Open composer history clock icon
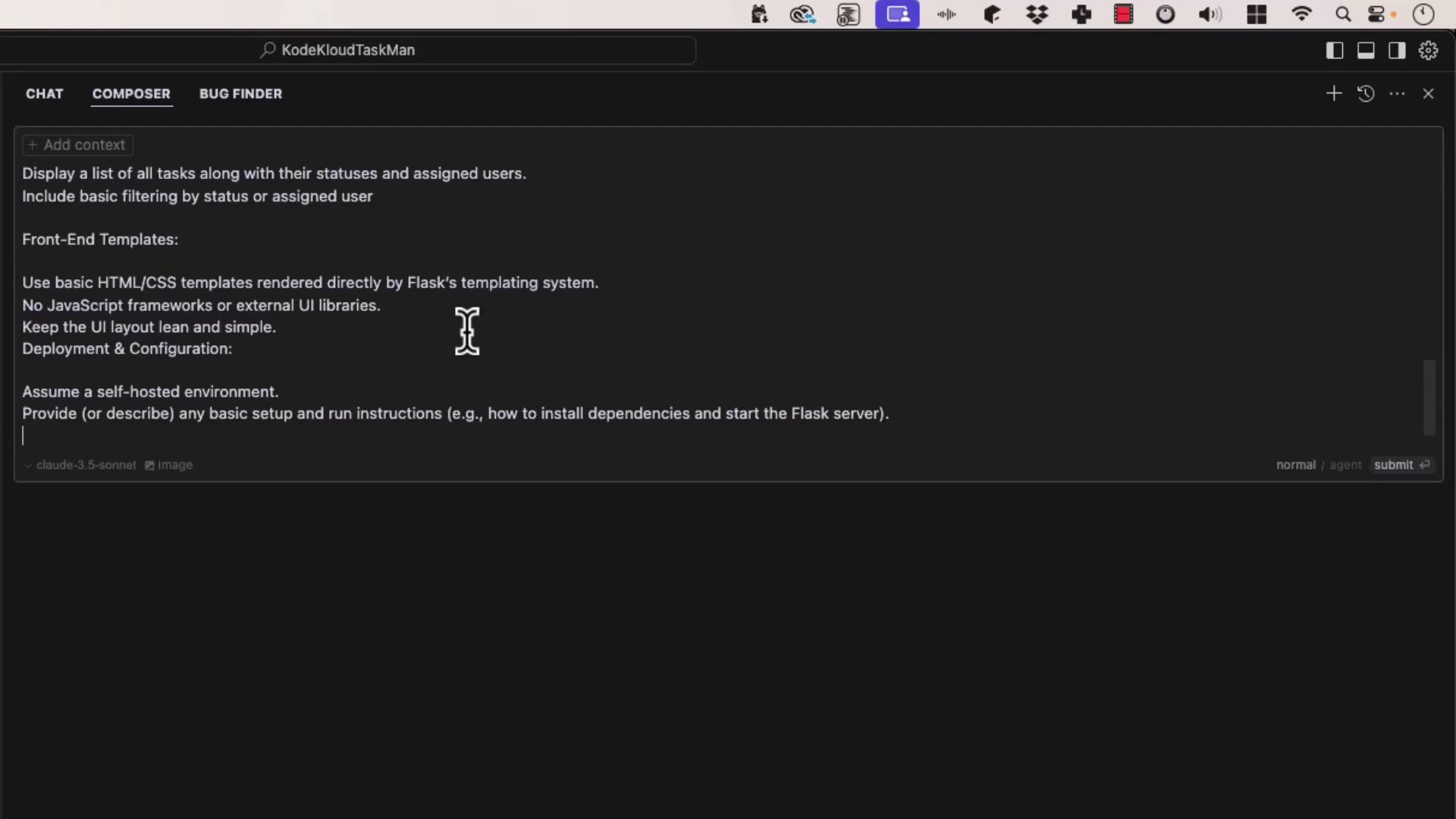 coord(1366,93)
